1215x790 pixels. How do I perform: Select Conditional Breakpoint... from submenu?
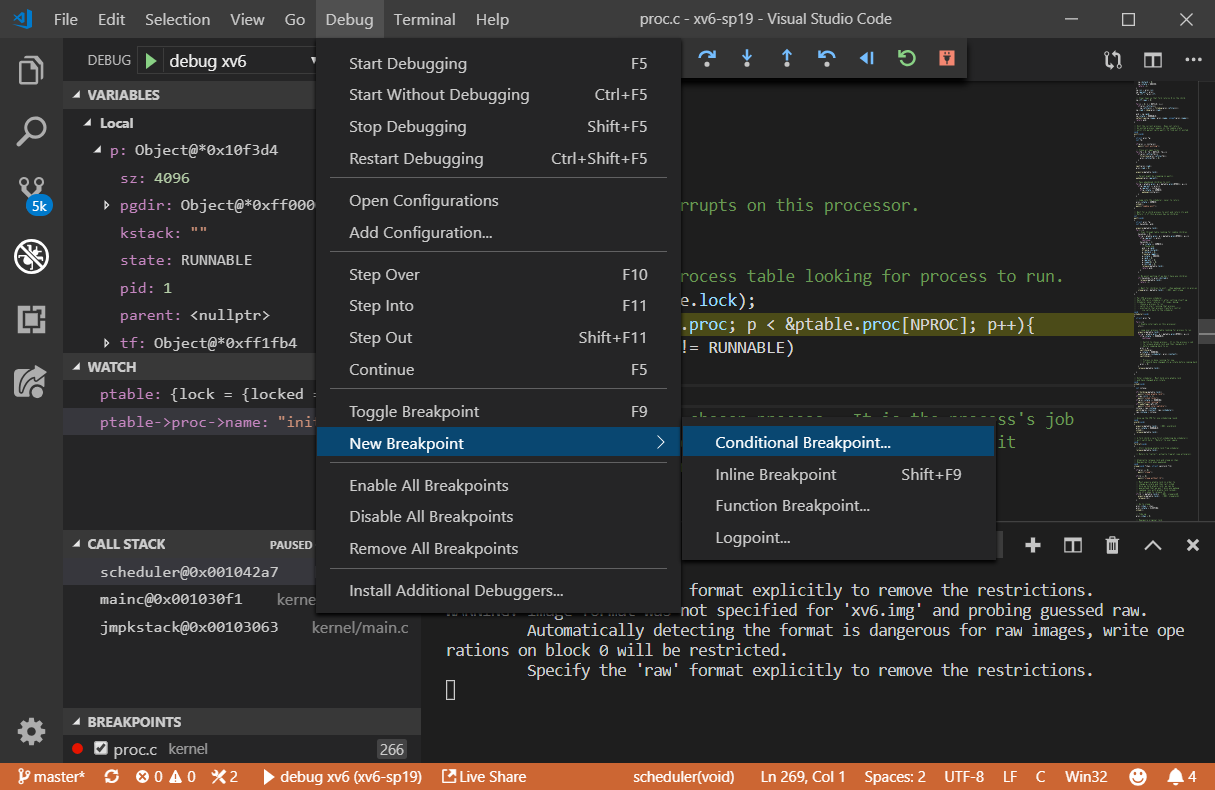pyautogui.click(x=802, y=443)
